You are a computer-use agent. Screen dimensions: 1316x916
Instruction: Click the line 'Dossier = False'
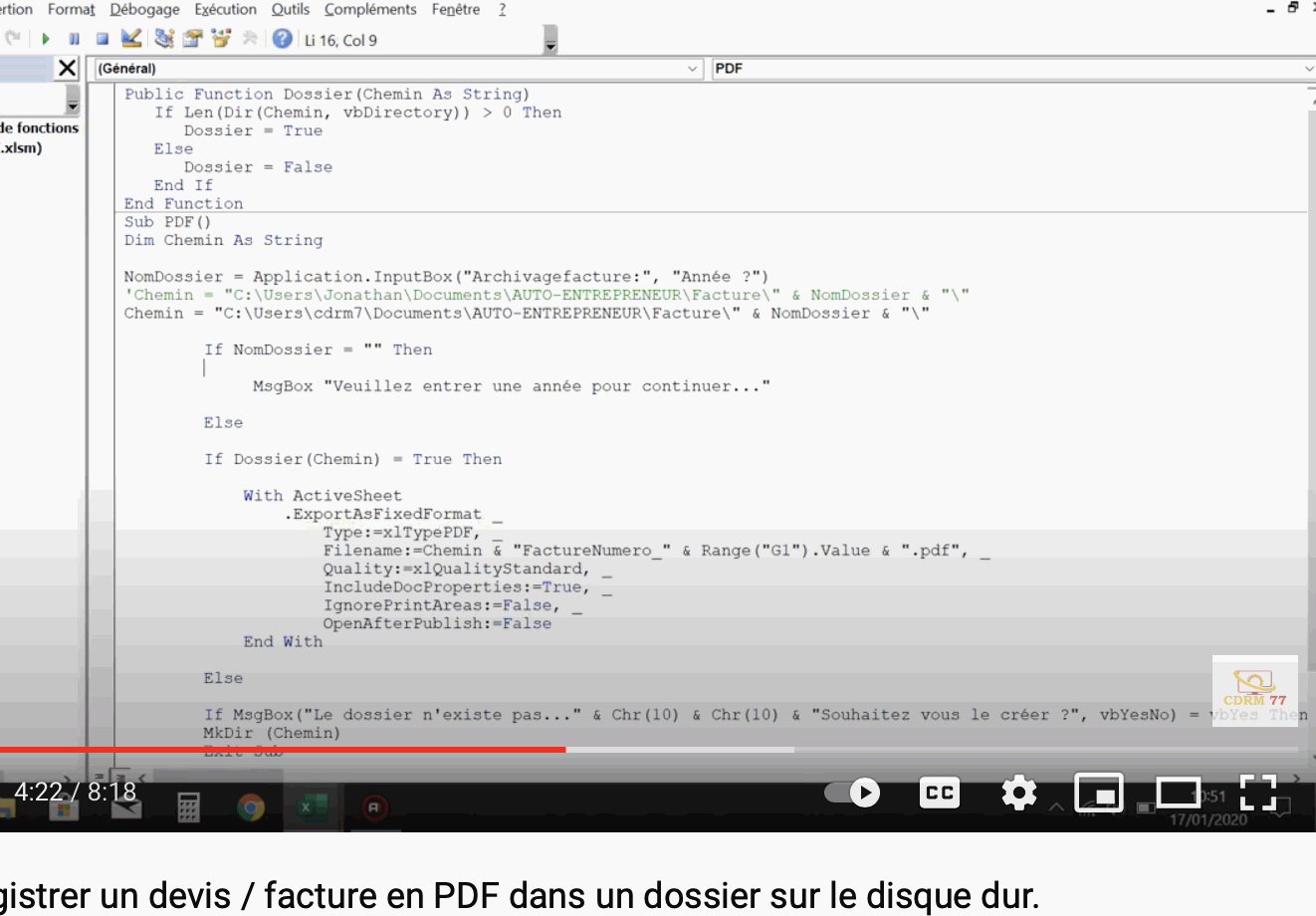[258, 167]
